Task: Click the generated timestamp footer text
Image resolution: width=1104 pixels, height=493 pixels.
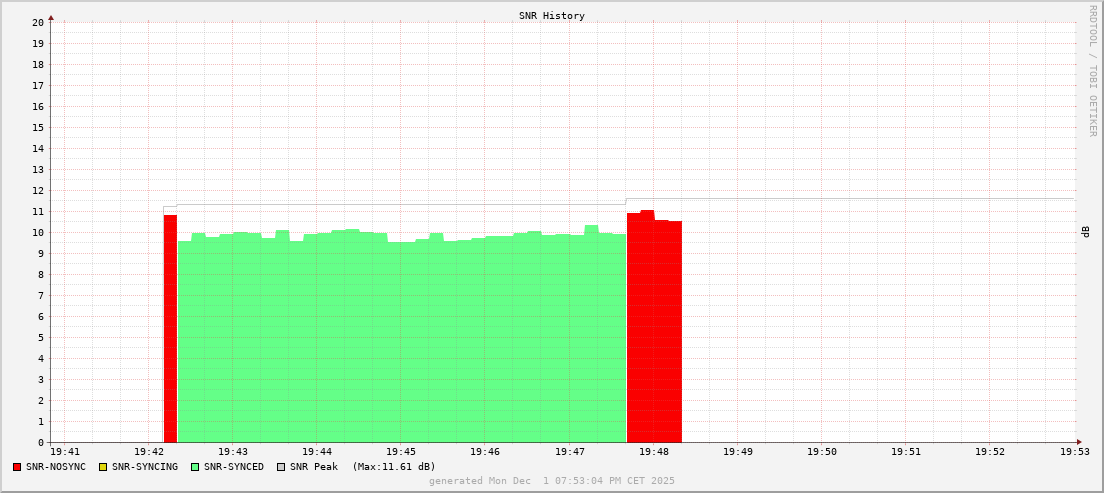Action: 552,481
